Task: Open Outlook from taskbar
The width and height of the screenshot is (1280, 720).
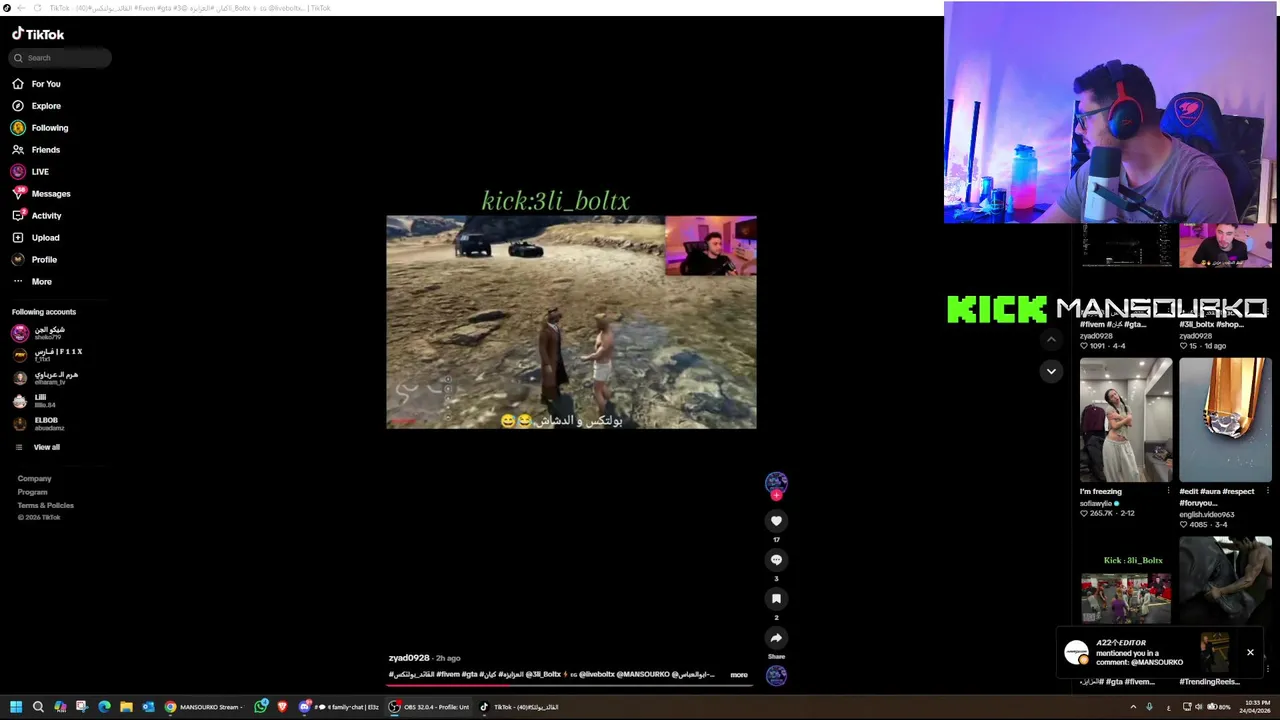Action: point(148,707)
